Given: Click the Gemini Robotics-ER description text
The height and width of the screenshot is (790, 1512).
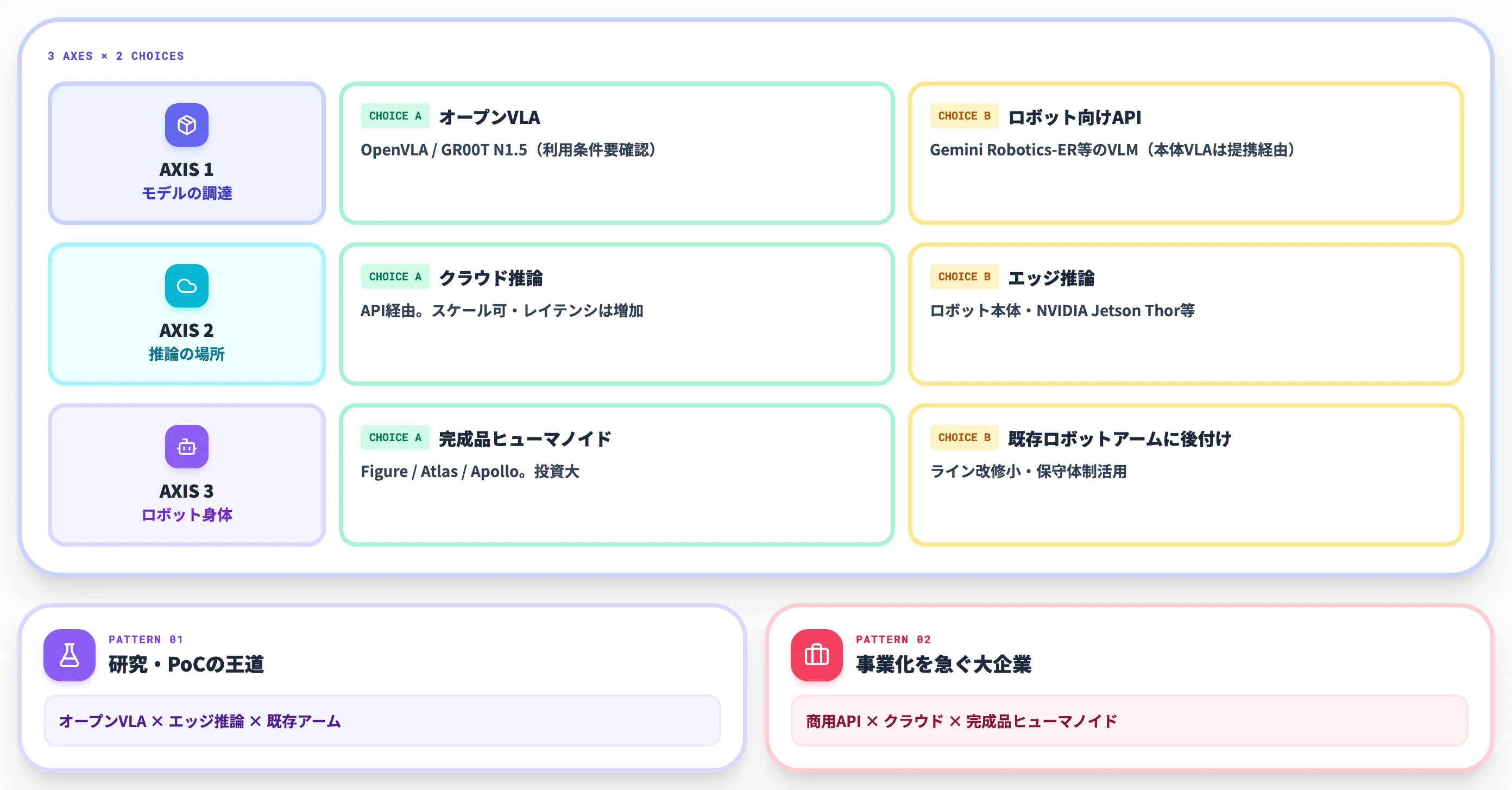Looking at the screenshot, I should [1112, 151].
